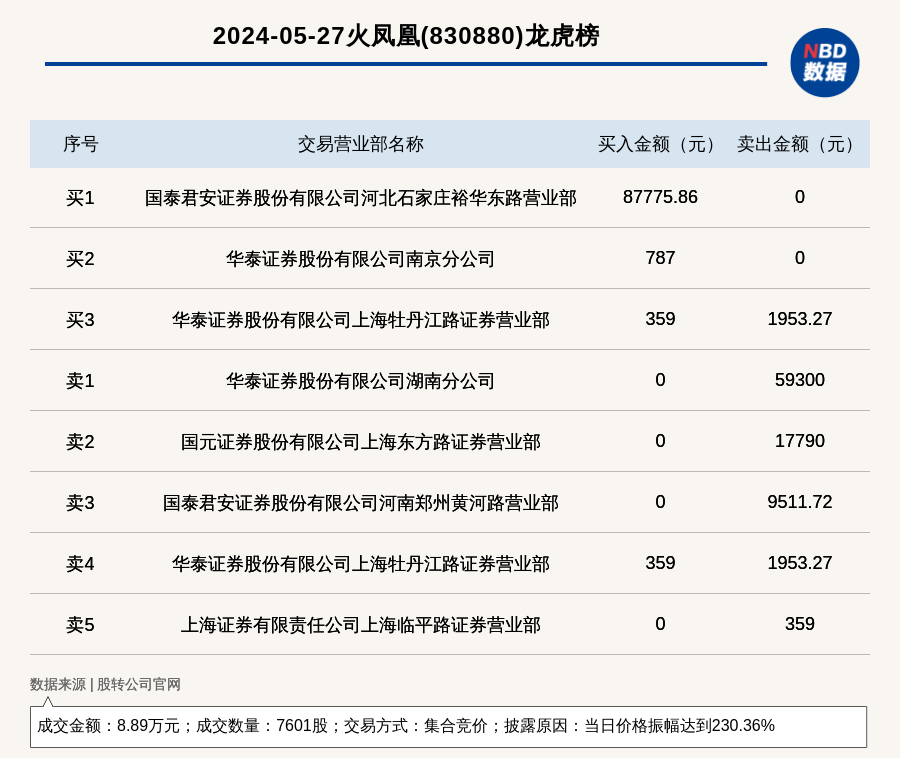Viewport: 900px width, 758px height.
Task: Click 买3 row buy amount 359
Action: pyautogui.click(x=660, y=319)
